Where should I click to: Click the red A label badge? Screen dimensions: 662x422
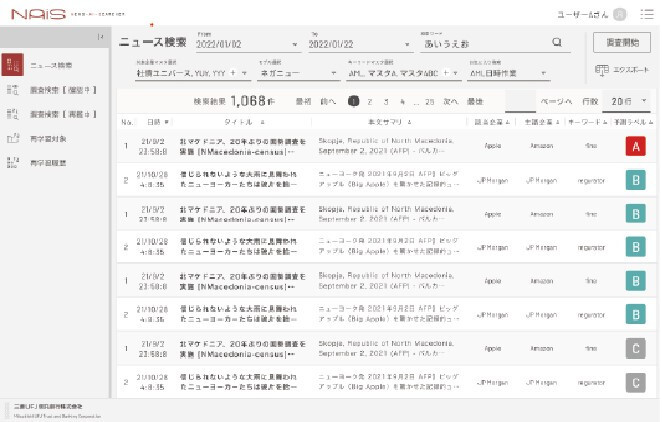635,146
